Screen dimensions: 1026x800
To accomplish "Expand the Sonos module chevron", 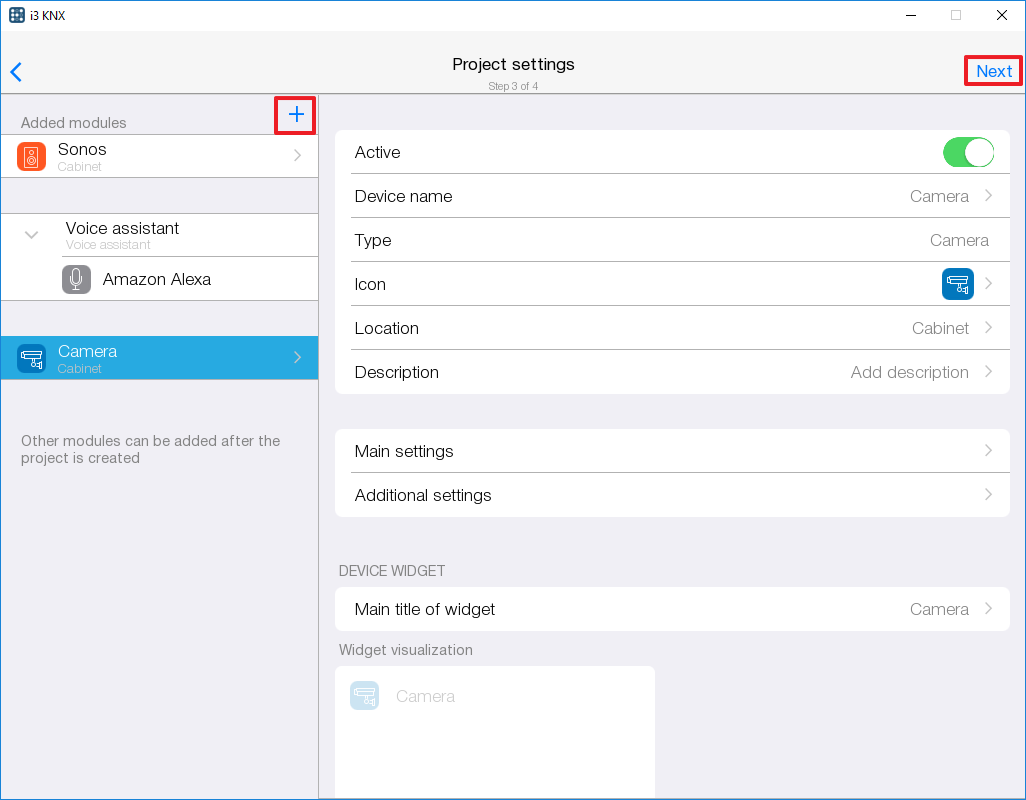I will tap(297, 156).
